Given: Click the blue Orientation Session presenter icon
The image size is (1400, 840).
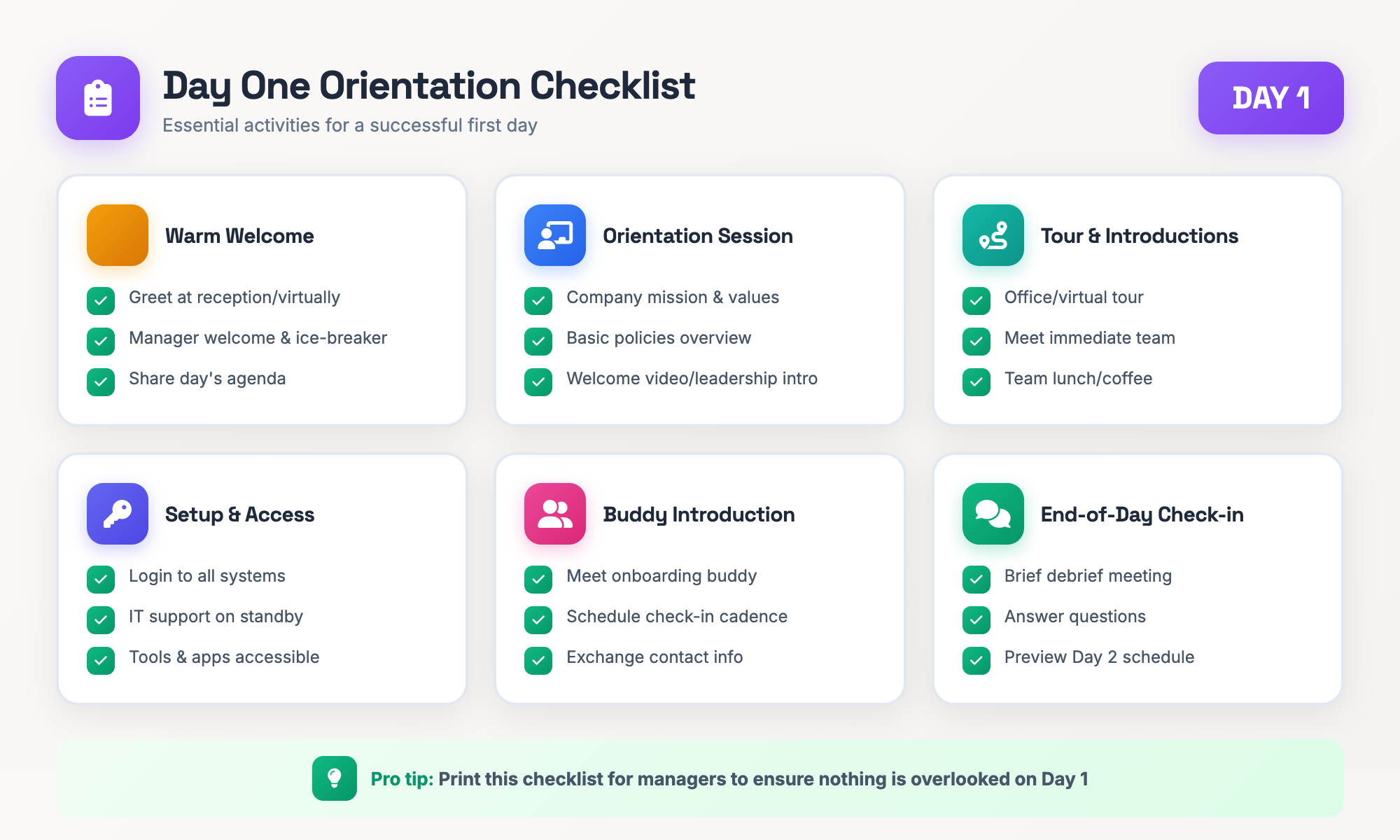Looking at the screenshot, I should tap(555, 235).
